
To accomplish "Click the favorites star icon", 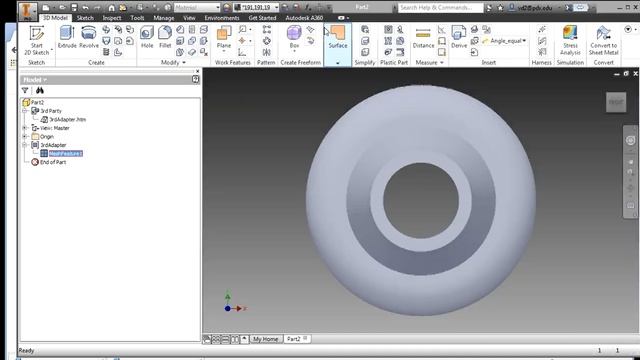I will [x=500, y=7].
